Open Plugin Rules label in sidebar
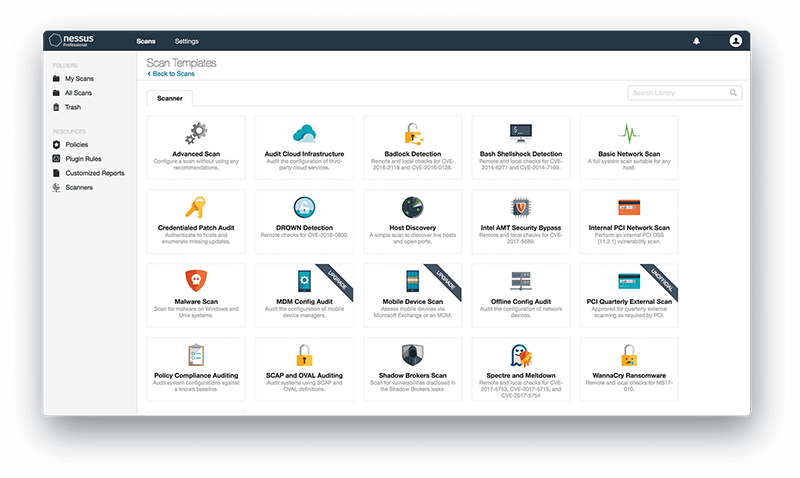Image resolution: width=800 pixels, height=478 pixels. [83, 159]
